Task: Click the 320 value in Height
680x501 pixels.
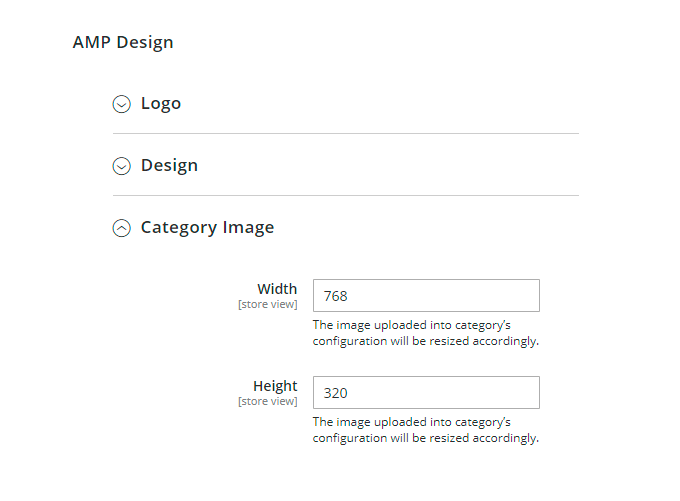Action: click(x=335, y=393)
